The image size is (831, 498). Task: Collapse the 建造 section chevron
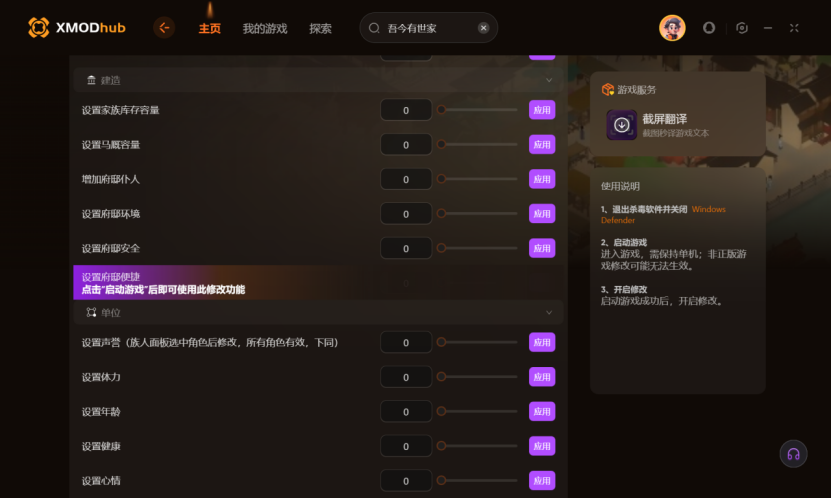[x=549, y=80]
